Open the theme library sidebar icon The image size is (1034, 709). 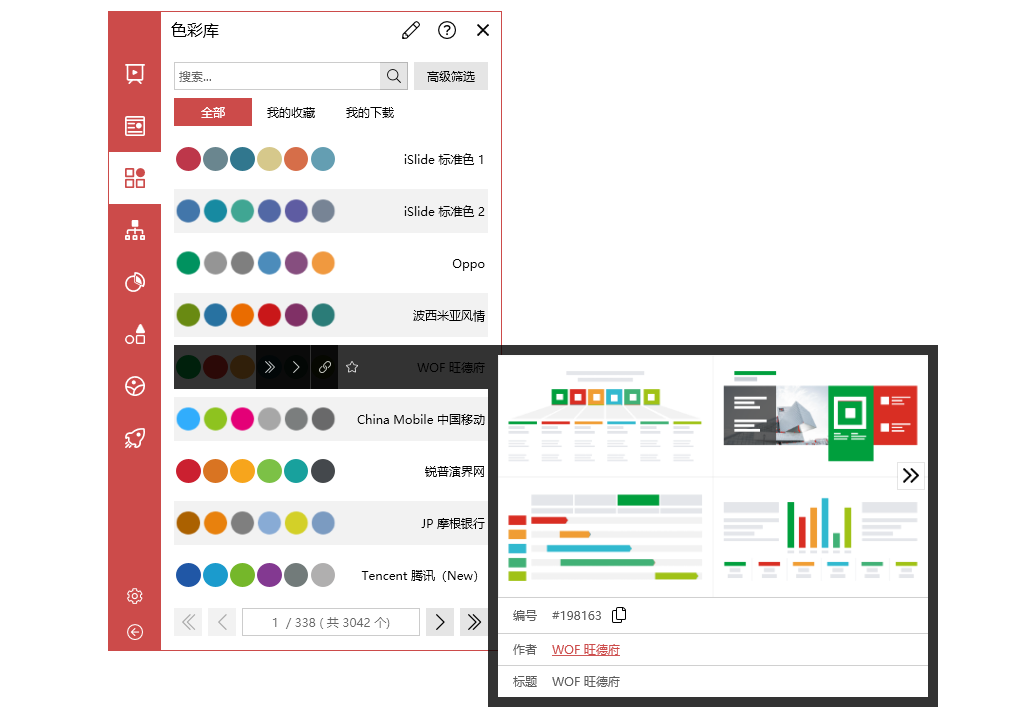pyautogui.click(x=135, y=73)
